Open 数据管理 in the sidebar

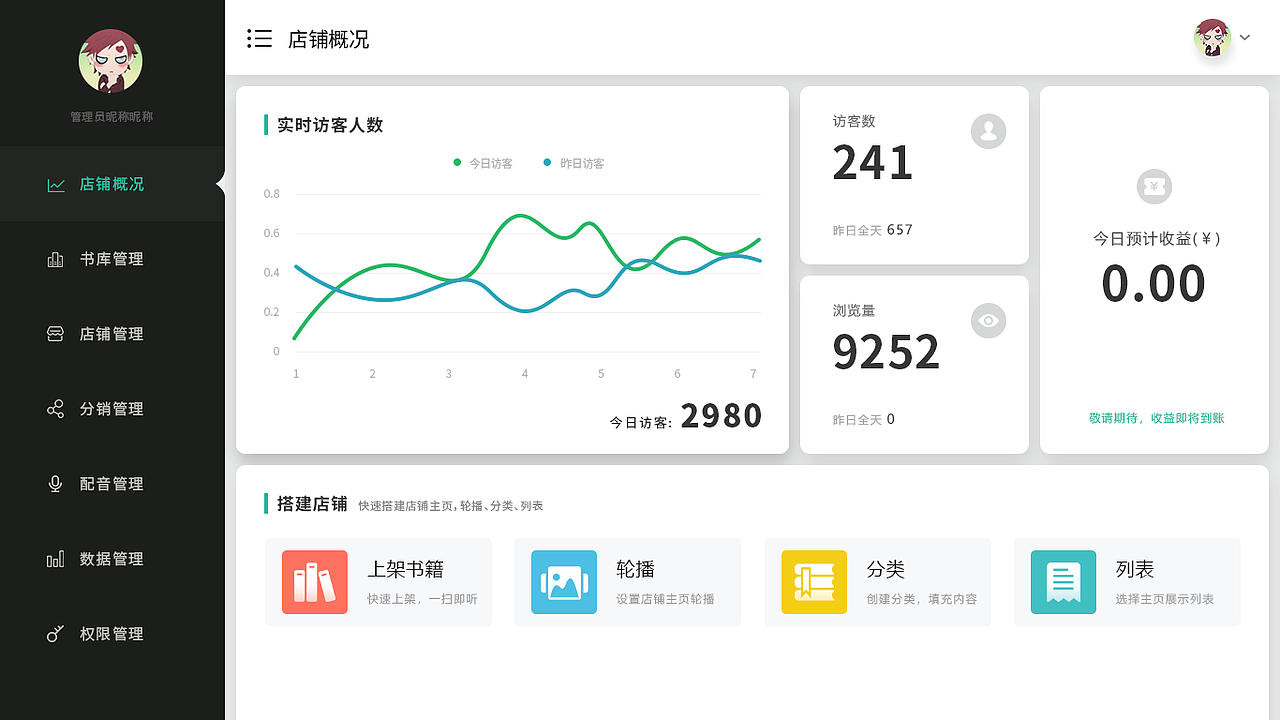pos(112,559)
